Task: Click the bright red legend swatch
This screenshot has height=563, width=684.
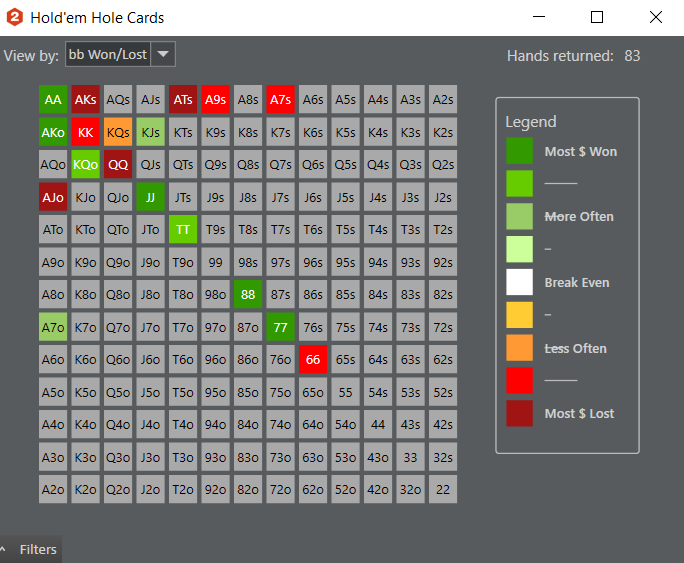Action: [x=520, y=380]
